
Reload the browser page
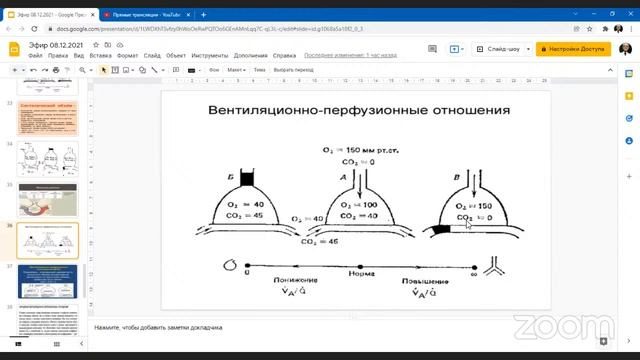click(x=34, y=29)
